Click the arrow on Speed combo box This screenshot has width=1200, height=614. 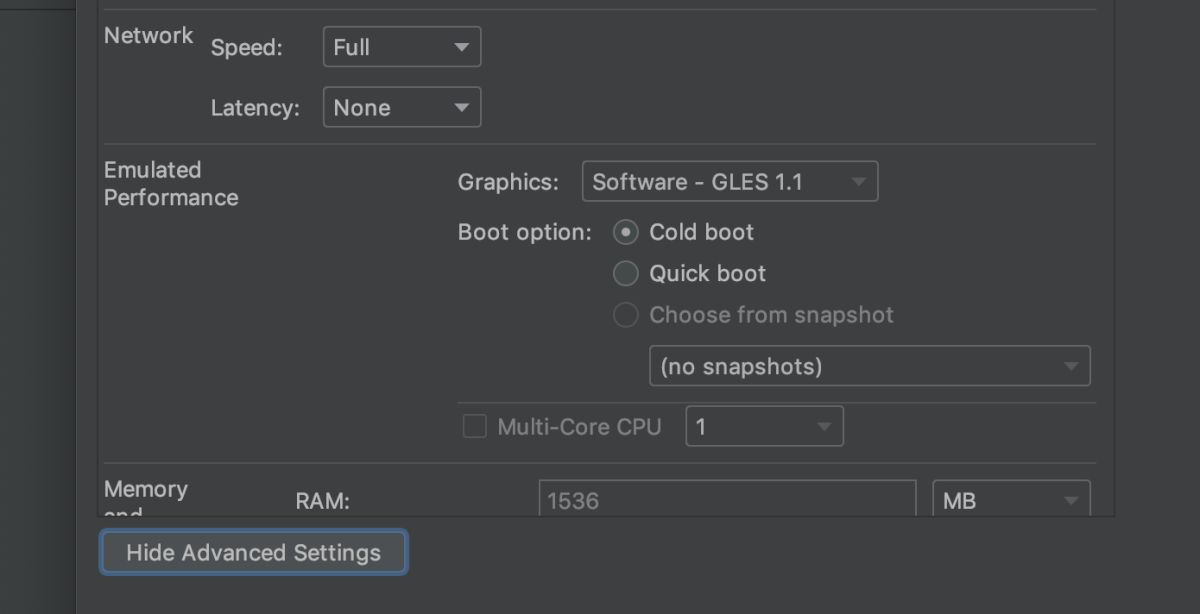(461, 47)
